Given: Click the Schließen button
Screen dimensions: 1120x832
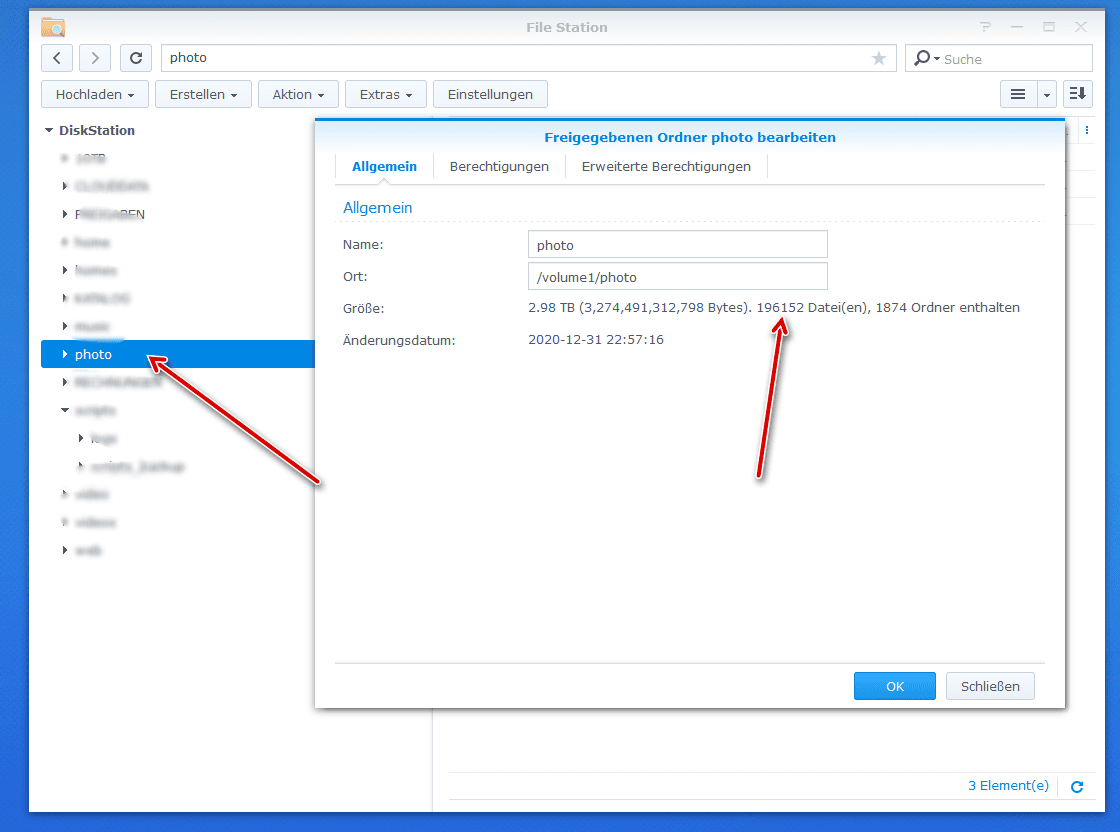Looking at the screenshot, I should (x=989, y=686).
